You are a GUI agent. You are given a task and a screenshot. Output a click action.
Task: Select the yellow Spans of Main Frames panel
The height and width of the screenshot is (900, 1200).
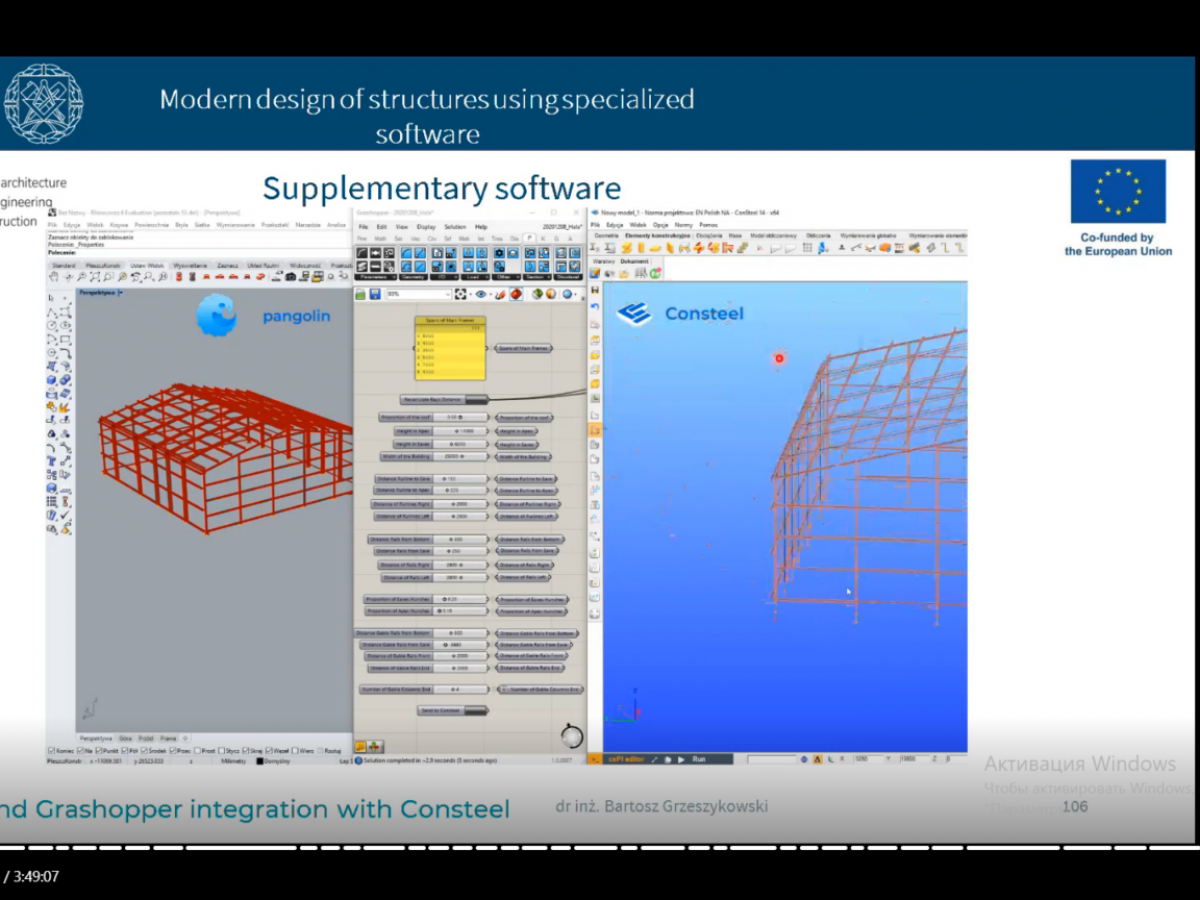pyautogui.click(x=450, y=349)
